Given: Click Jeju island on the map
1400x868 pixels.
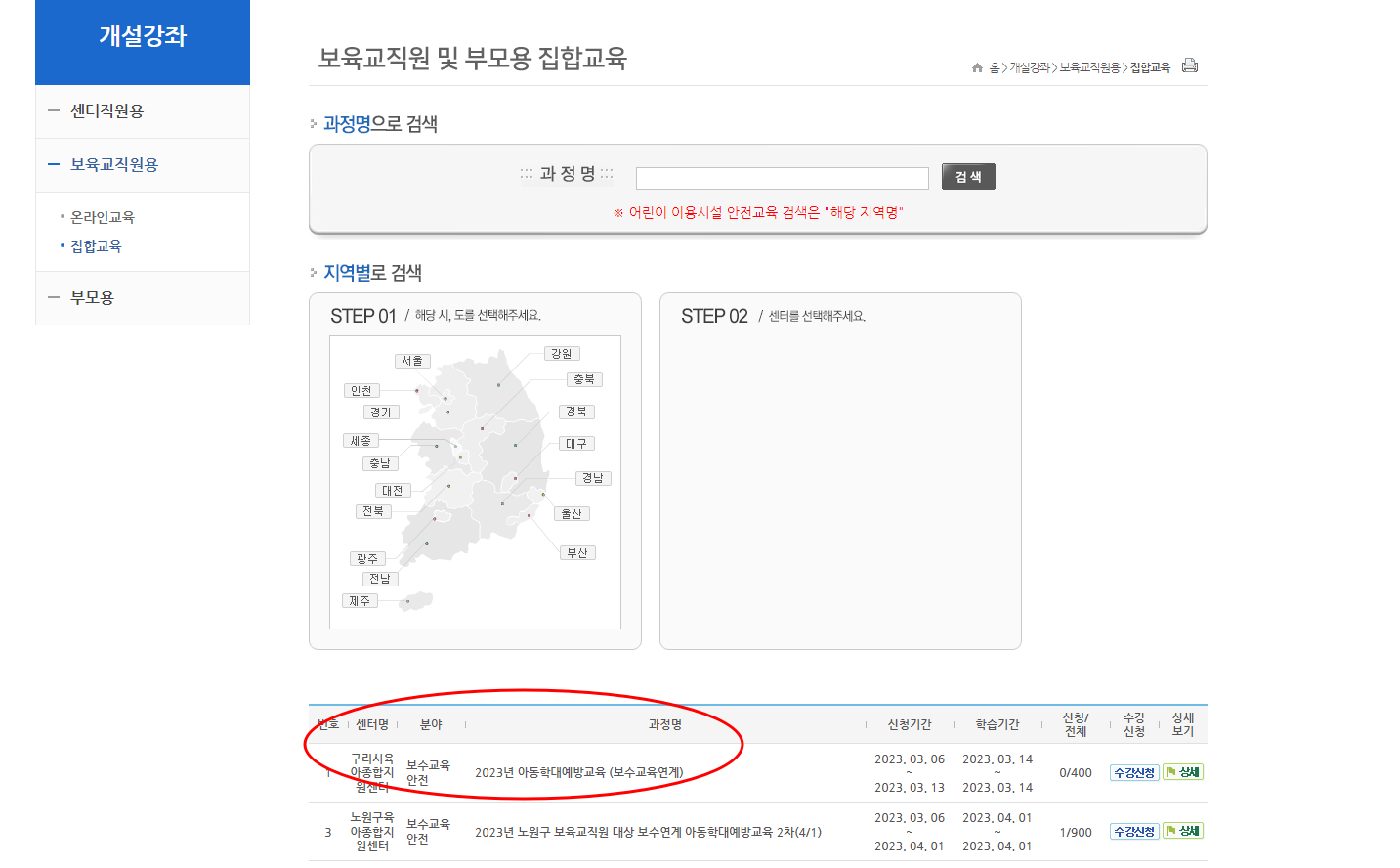Looking at the screenshot, I should click(x=416, y=601).
